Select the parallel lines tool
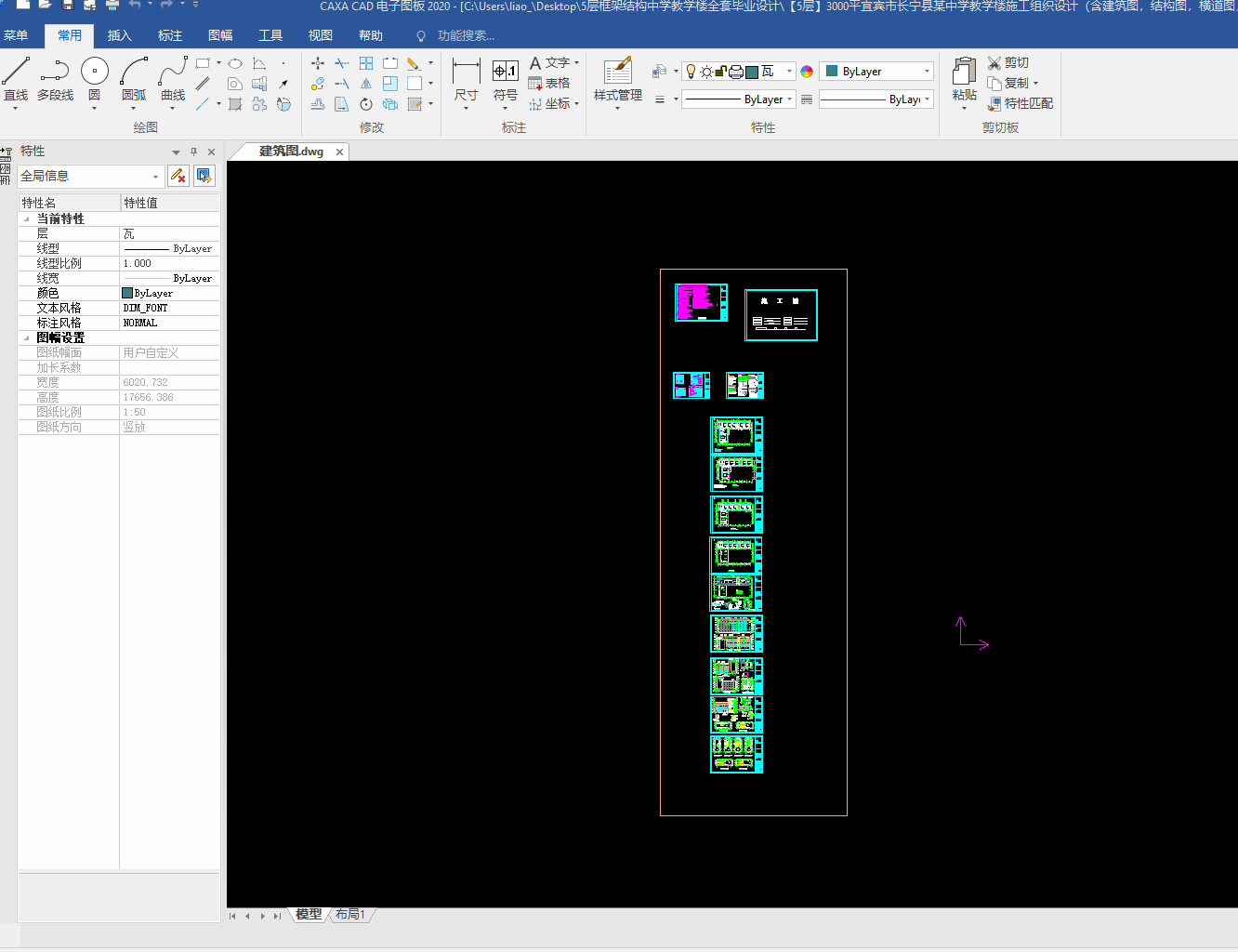 tap(203, 84)
